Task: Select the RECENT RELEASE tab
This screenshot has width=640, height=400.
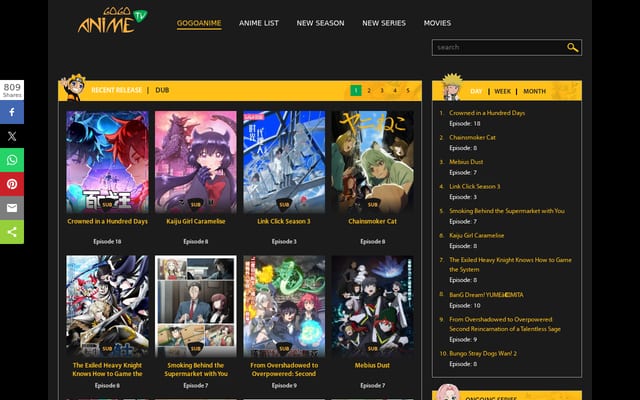Action: tap(117, 90)
